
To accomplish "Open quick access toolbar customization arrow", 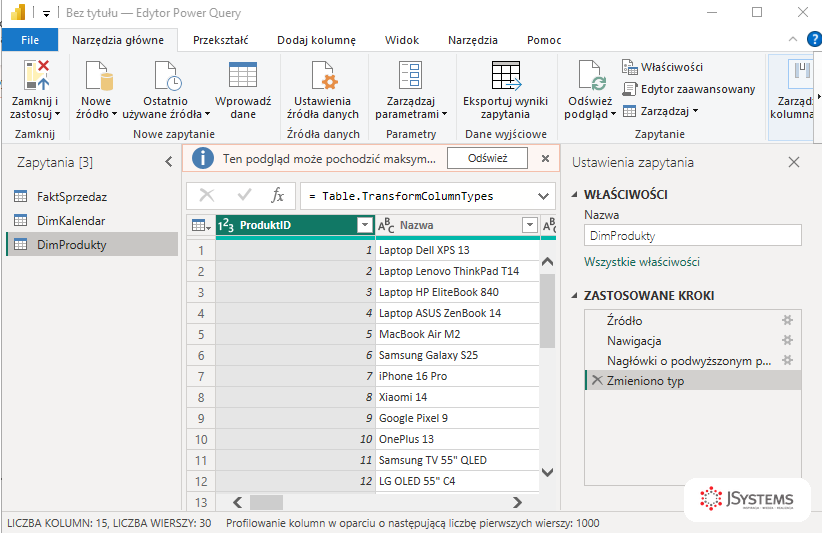I will tap(47, 14).
